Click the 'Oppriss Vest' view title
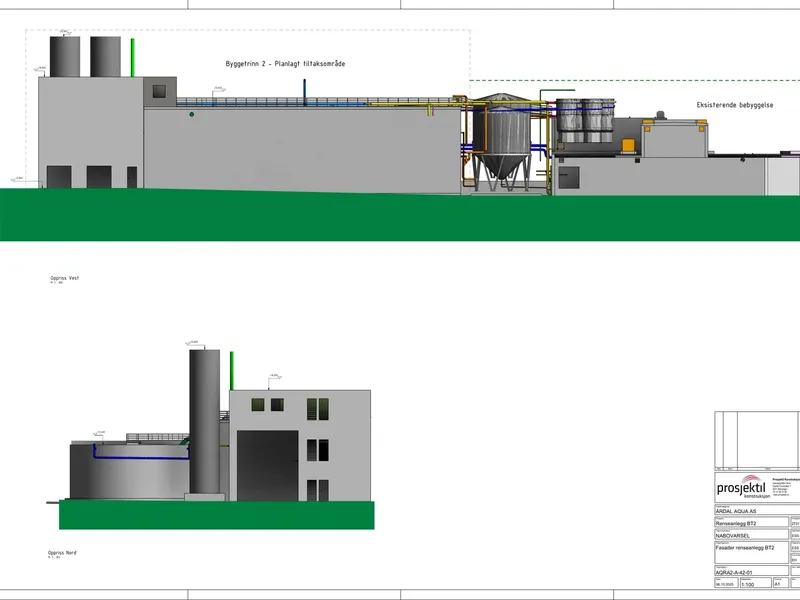800x600 pixels. coord(64,278)
